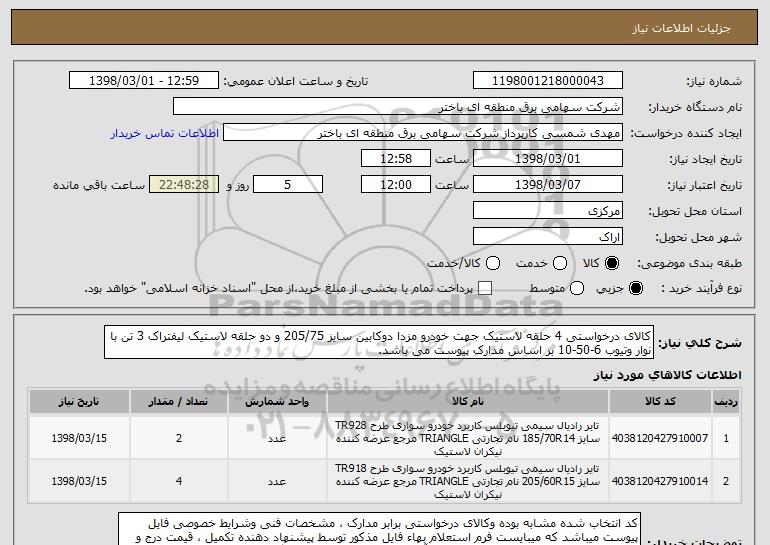Click item code 4038120427910014
This screenshot has width=770, height=545.
click(x=660, y=481)
